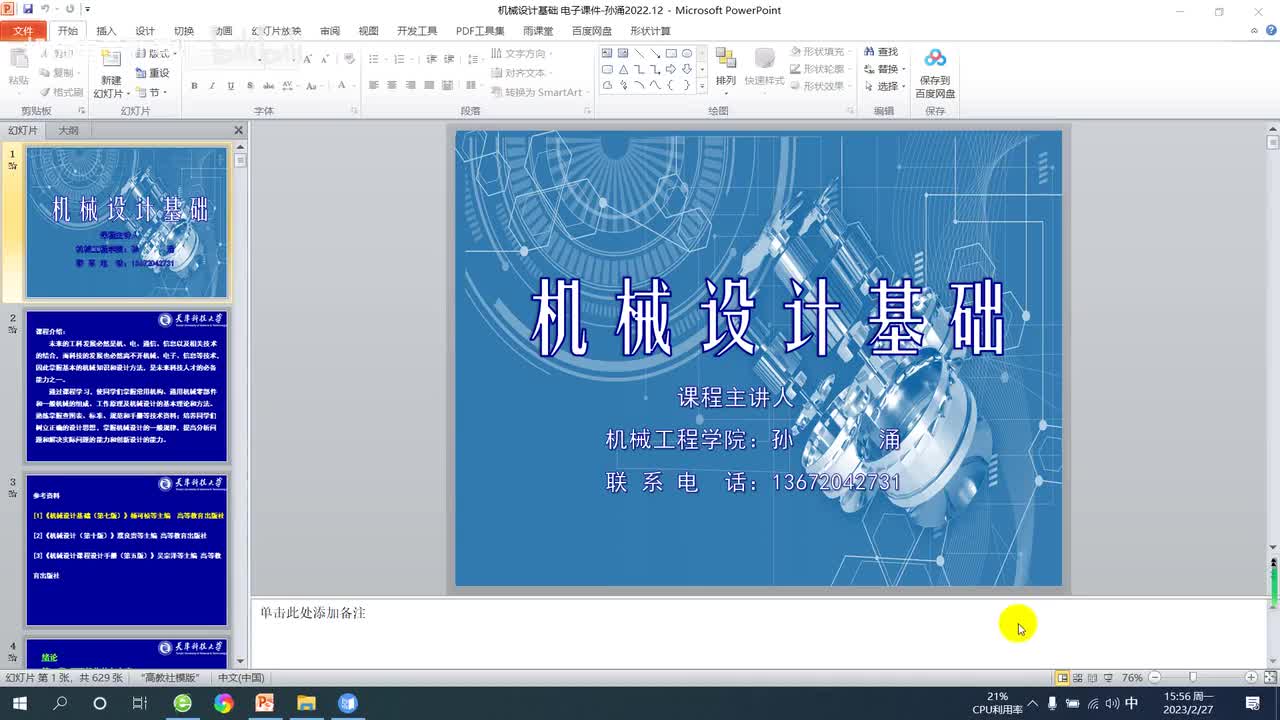Click the Find (查找) binoculars button
Viewport: 1280px width, 720px height.
tap(881, 52)
